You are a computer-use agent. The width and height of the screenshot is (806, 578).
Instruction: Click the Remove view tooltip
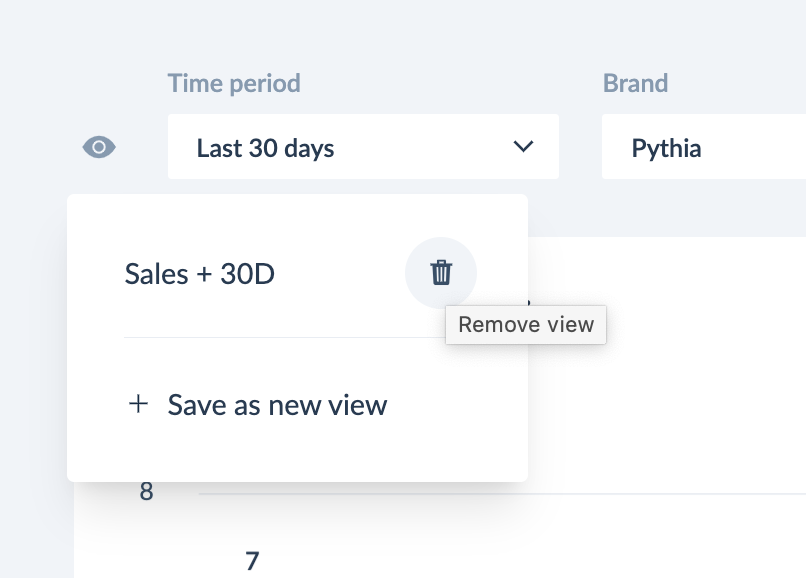526,324
